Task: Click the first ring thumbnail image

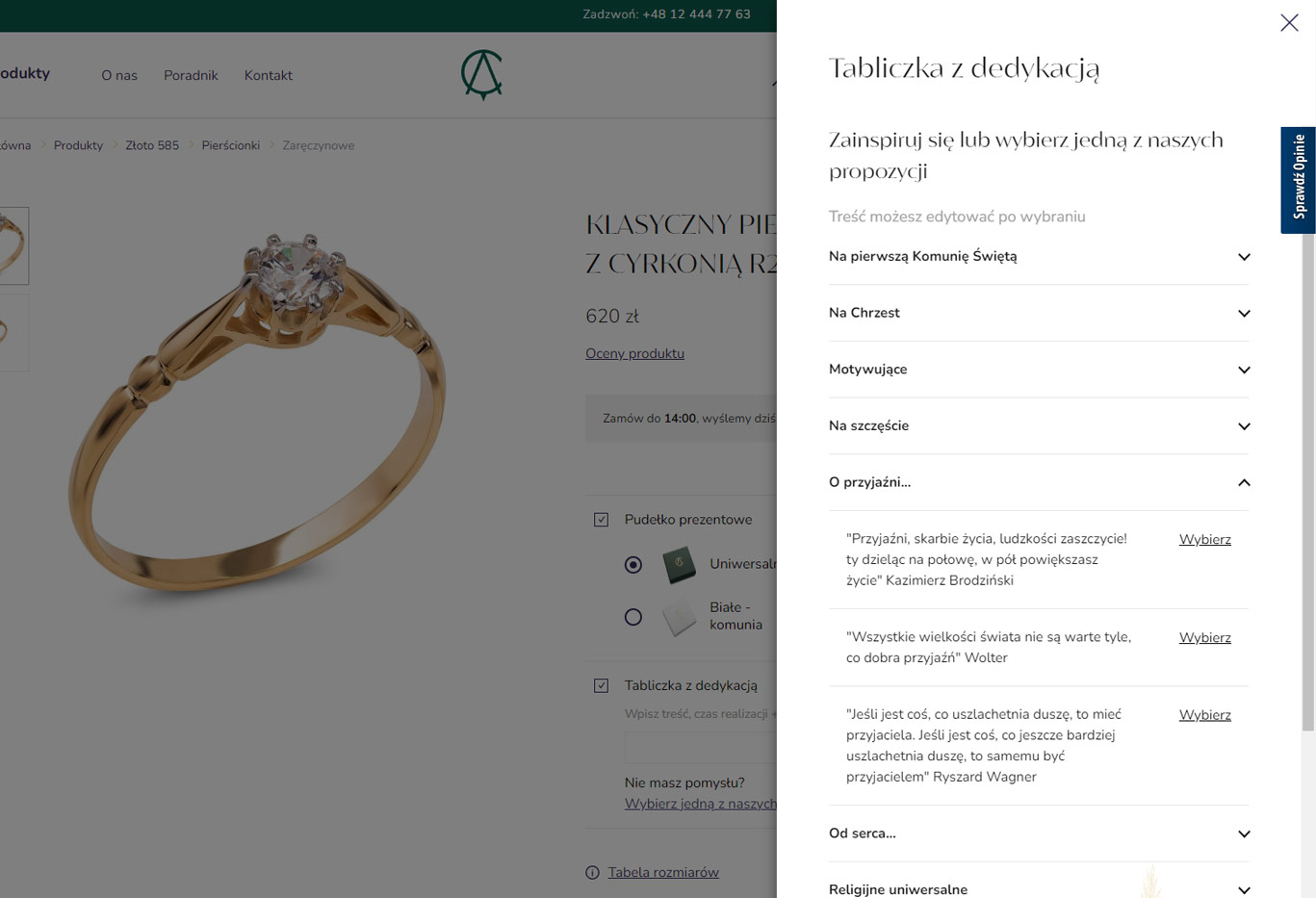Action: tap(13, 245)
